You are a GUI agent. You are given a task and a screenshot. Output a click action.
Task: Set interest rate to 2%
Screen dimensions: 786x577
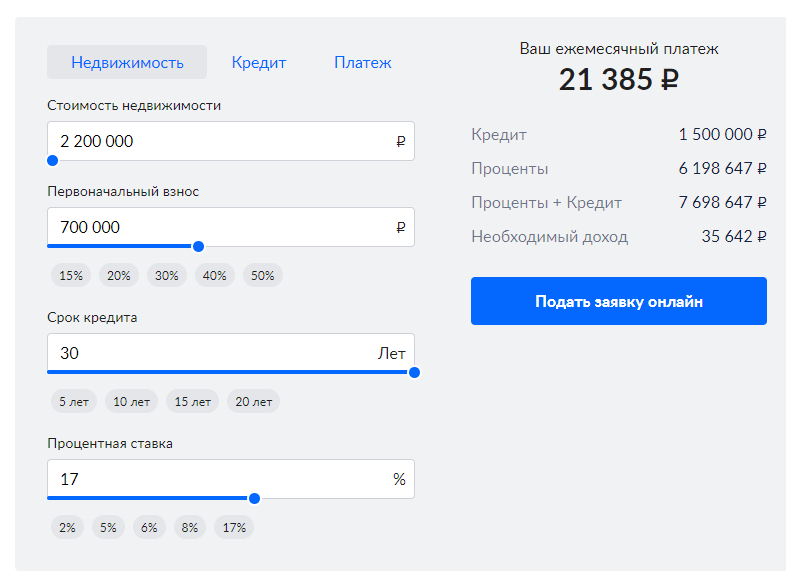pos(67,528)
